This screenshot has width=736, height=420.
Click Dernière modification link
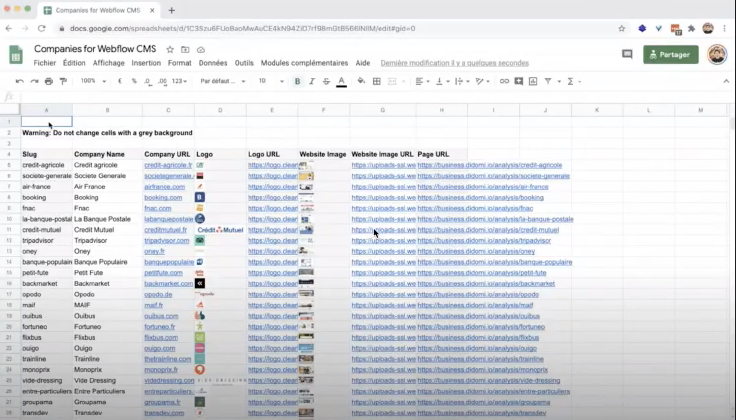pyautogui.click(x=454, y=63)
